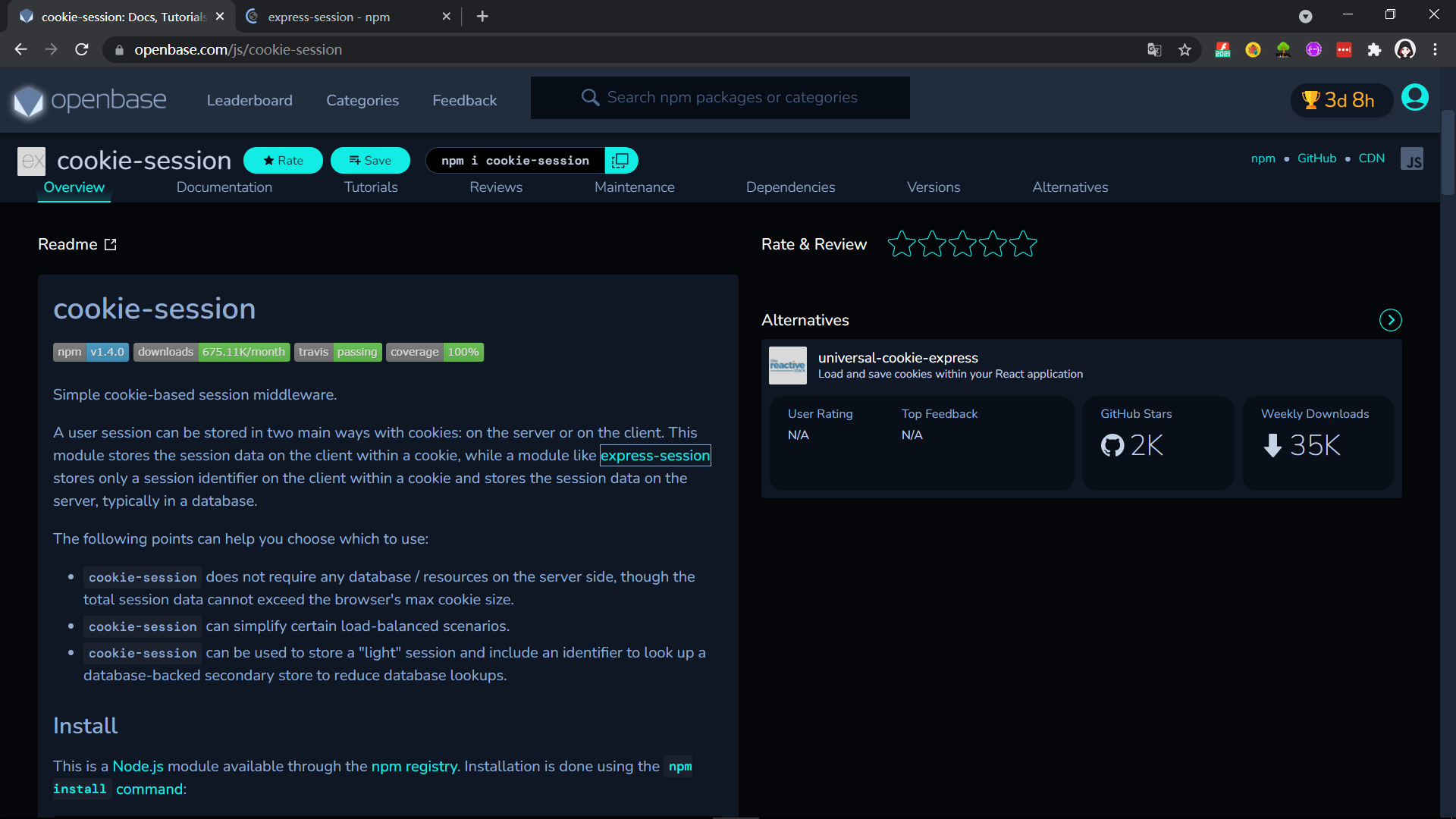
Task: Follow the express-session link in readme
Action: 655,456
